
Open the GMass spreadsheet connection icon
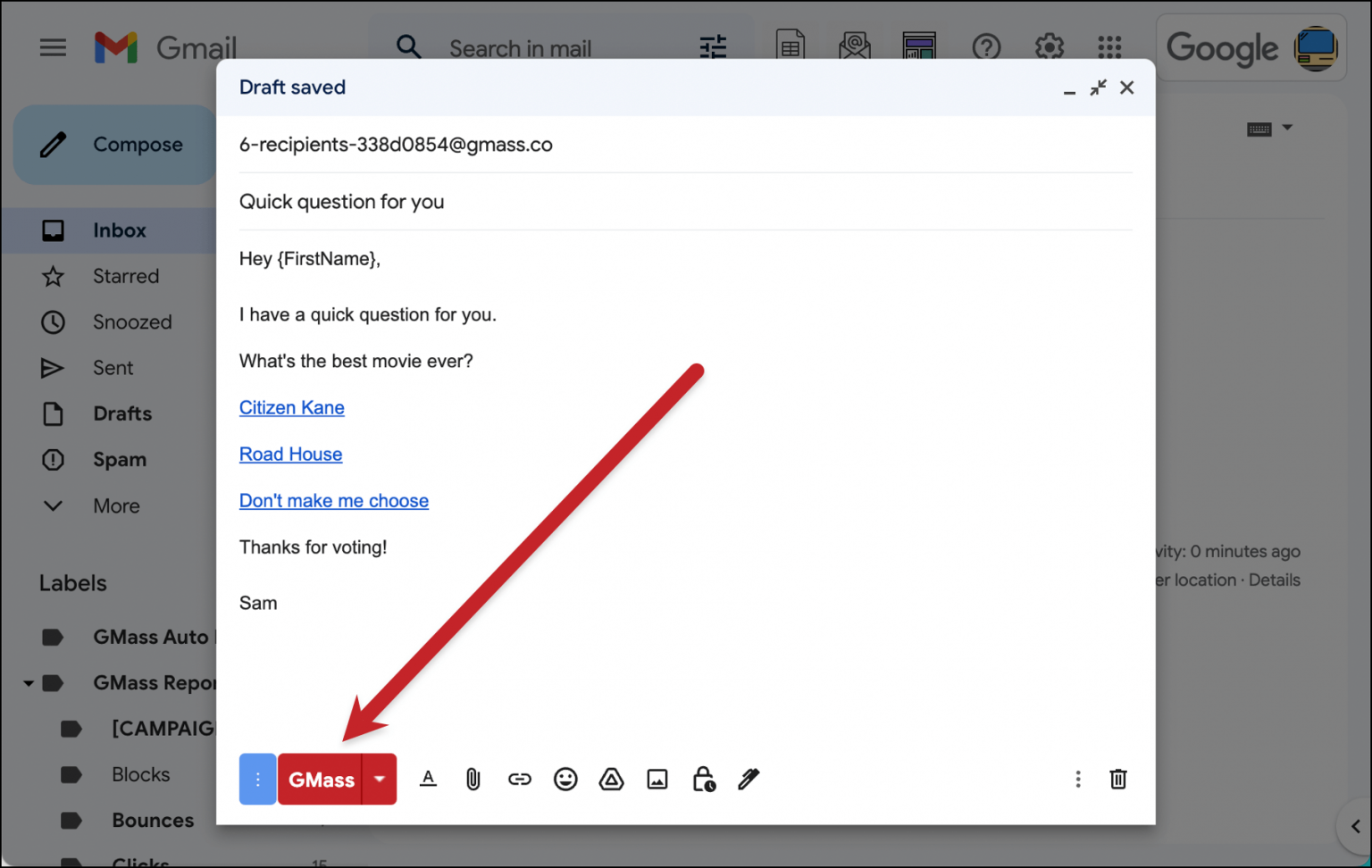coord(791,46)
